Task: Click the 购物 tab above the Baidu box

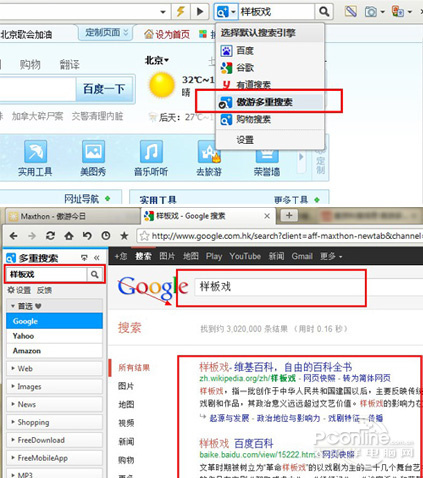Action: [x=30, y=65]
